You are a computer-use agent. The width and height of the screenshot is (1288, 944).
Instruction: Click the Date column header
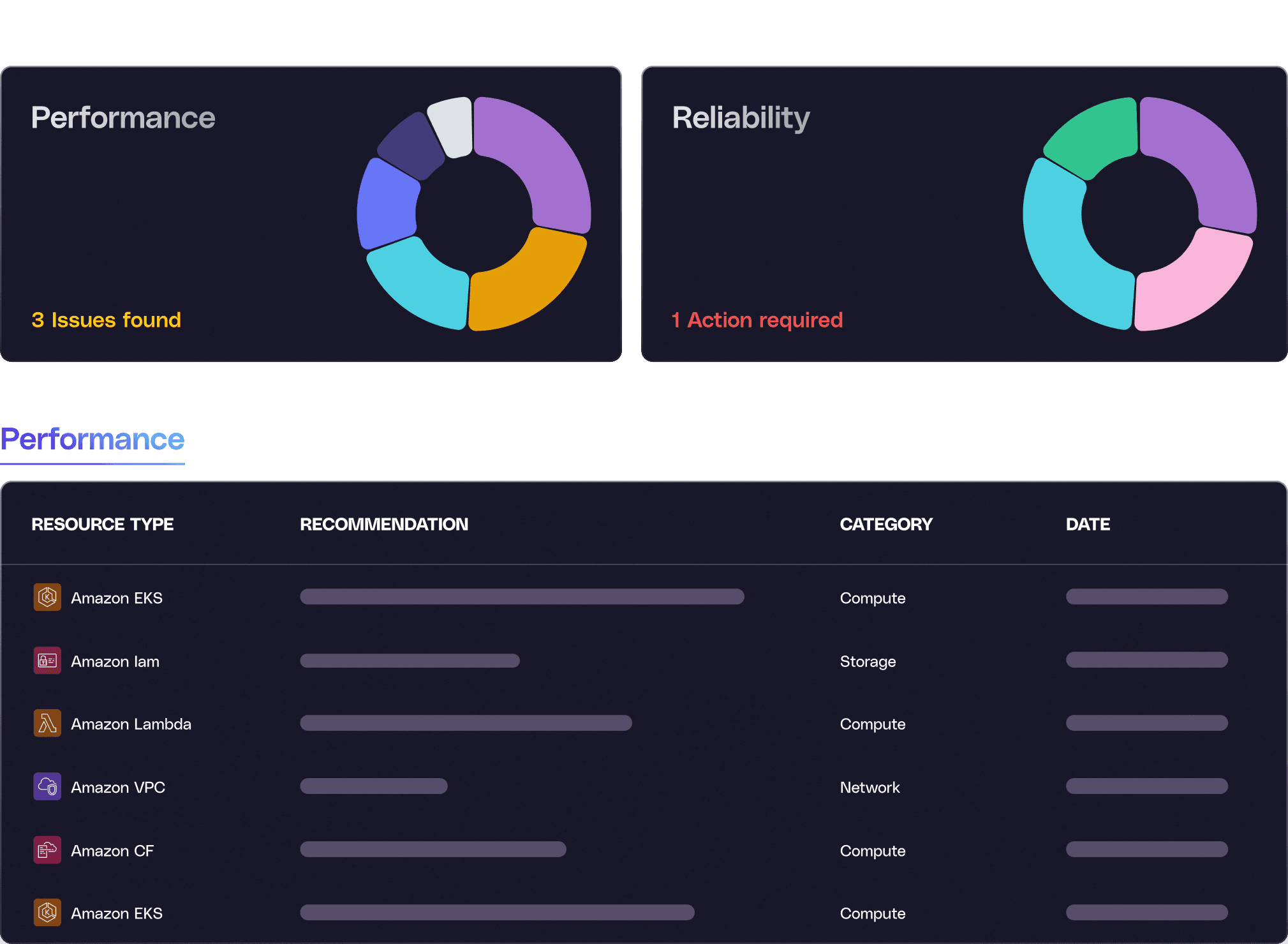(1088, 524)
